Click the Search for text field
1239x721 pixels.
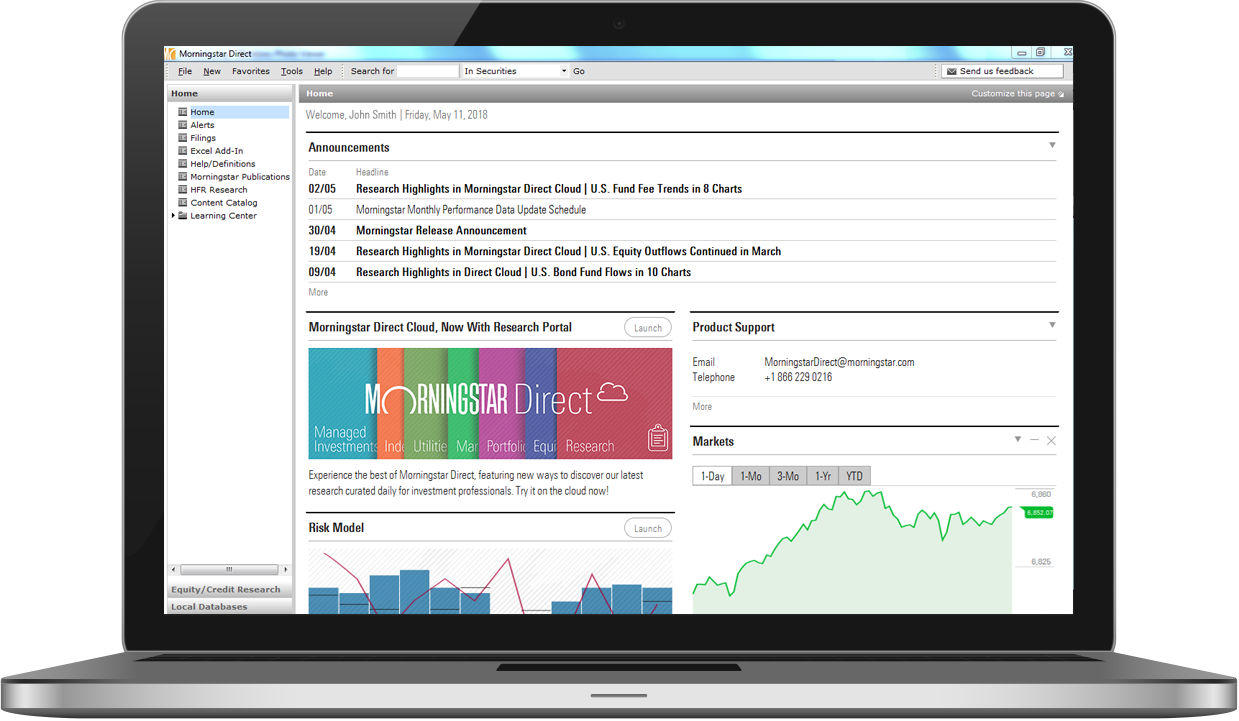click(x=427, y=72)
